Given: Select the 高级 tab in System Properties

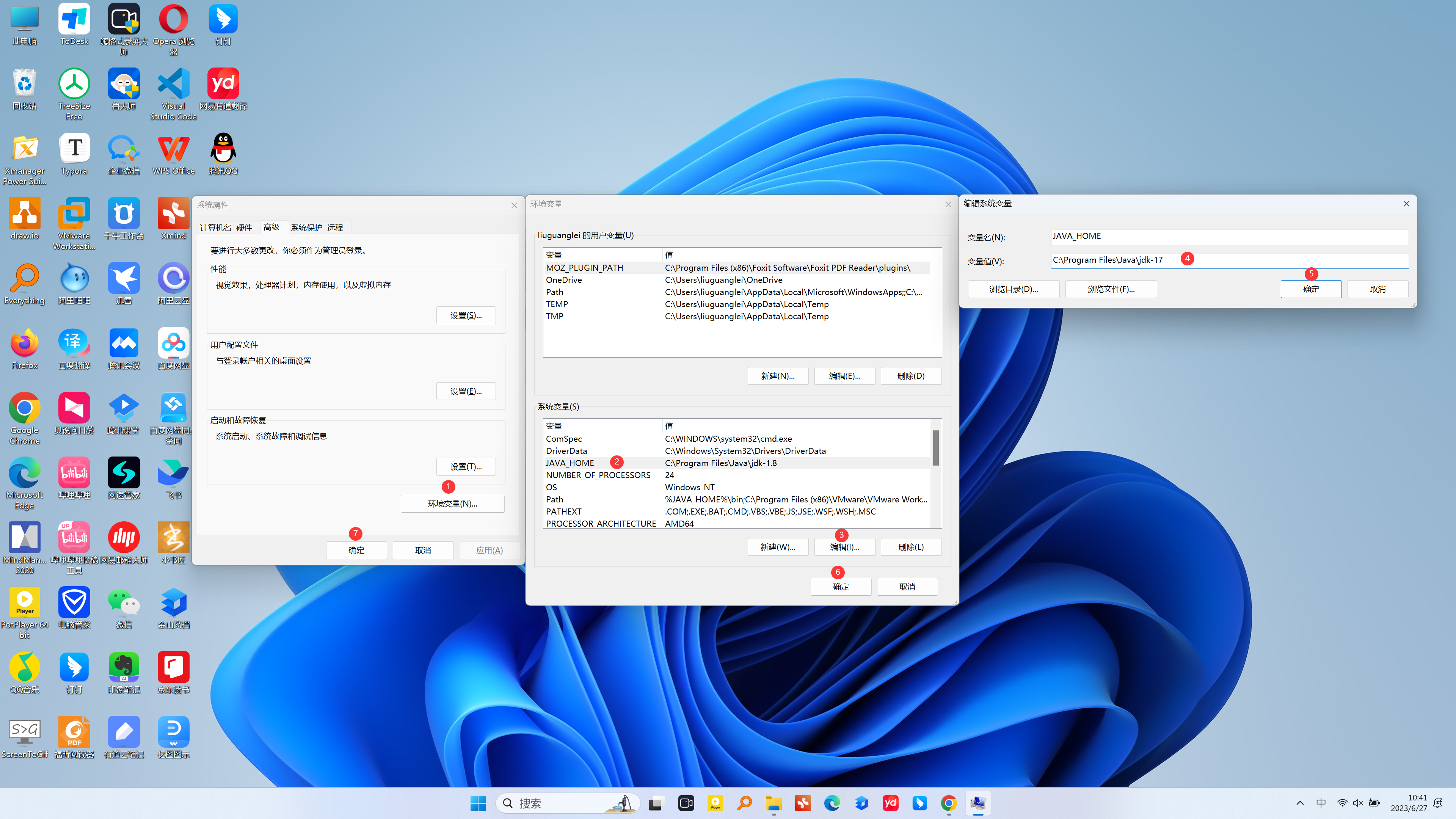Looking at the screenshot, I should tap(271, 227).
